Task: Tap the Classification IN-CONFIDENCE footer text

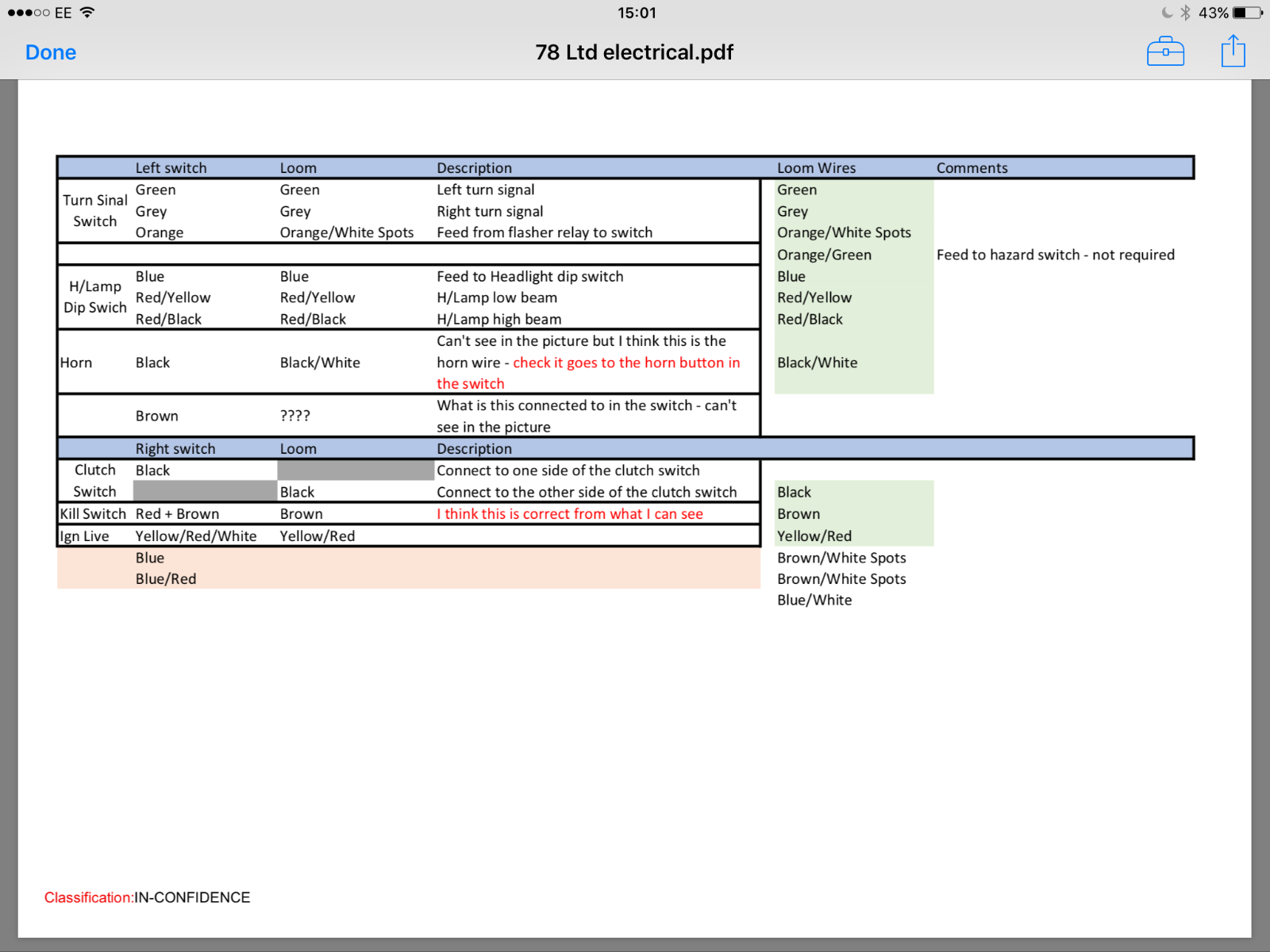Action: 147,897
